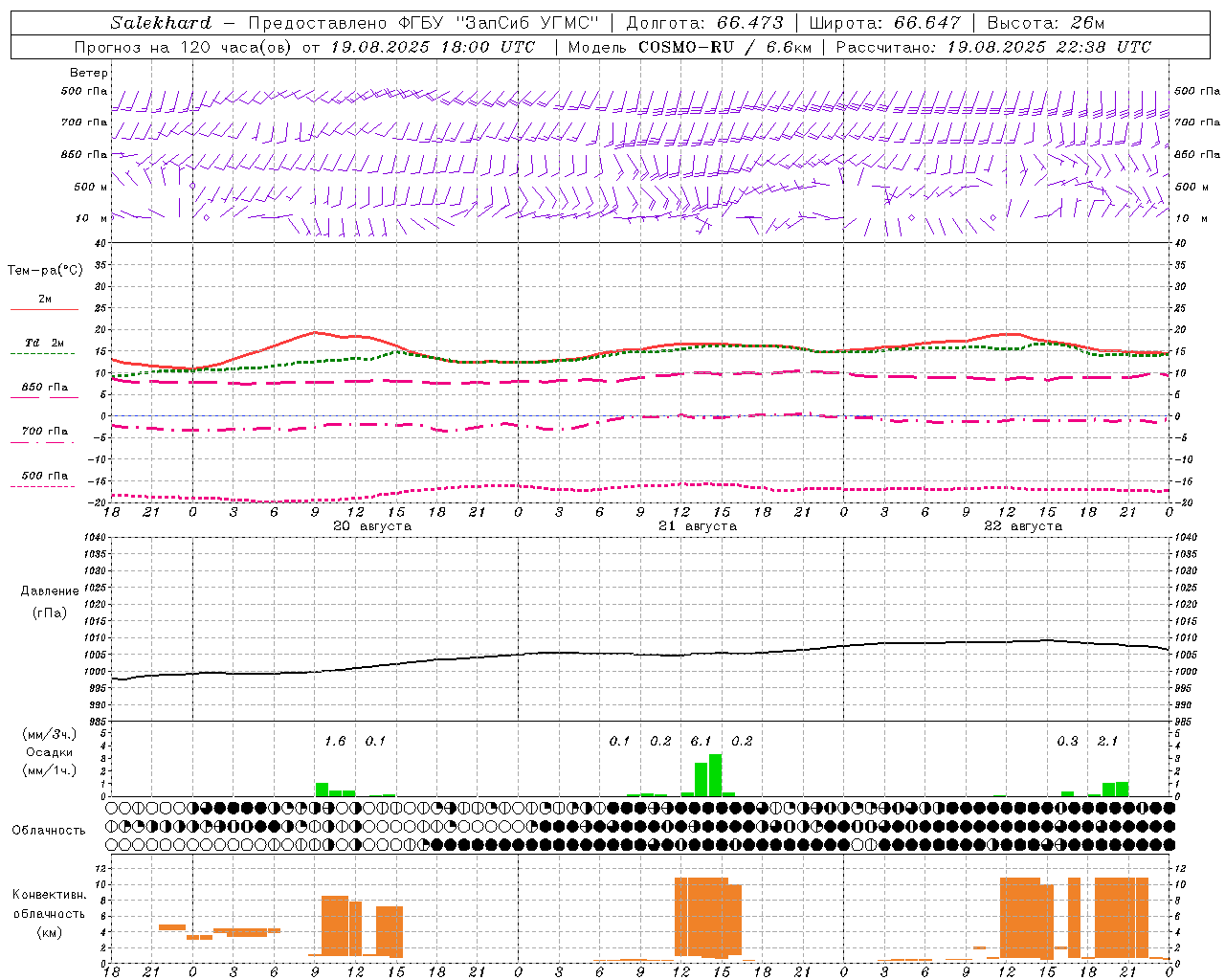Screen dimensions: 1225x980
Task: Click the Salekhard station title
Action: (161, 23)
